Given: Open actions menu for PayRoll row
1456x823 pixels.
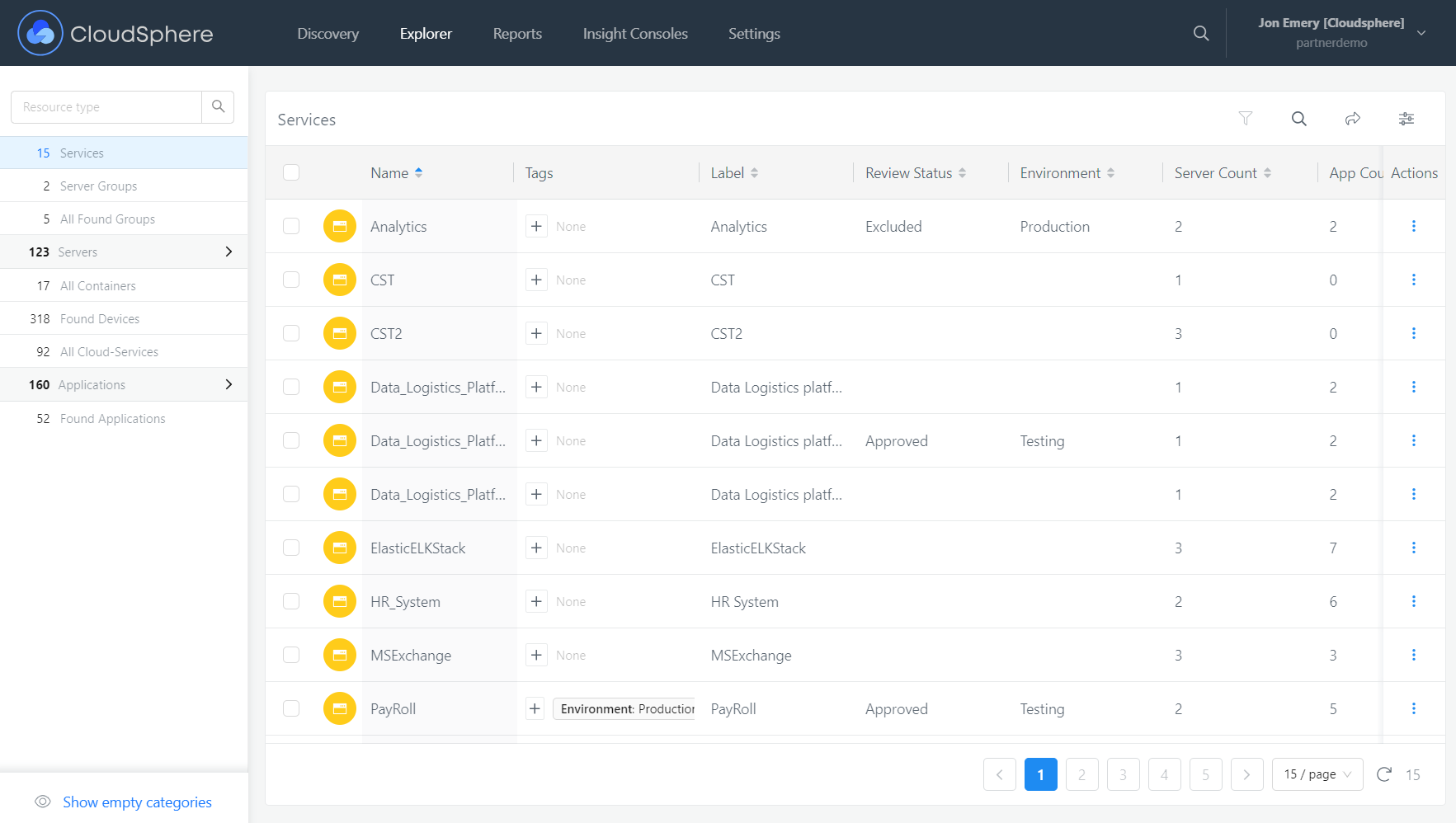Looking at the screenshot, I should point(1413,708).
